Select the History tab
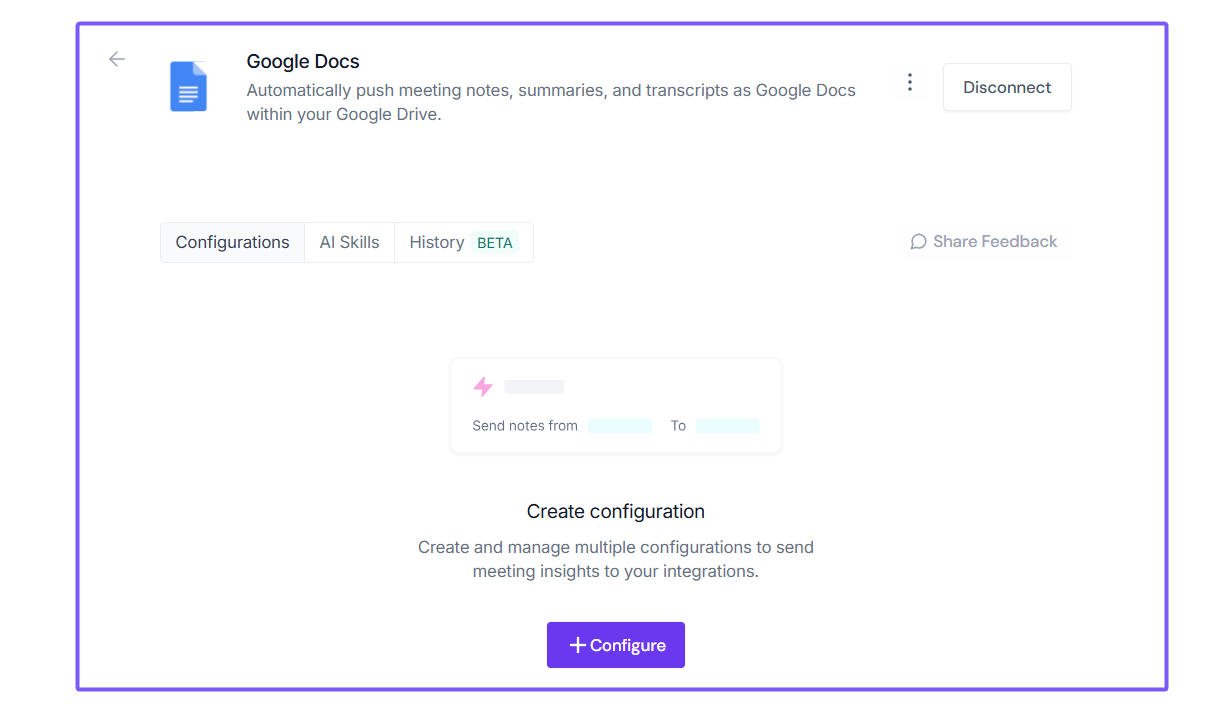Image resolution: width=1232 pixels, height=708 pixels. [436, 242]
